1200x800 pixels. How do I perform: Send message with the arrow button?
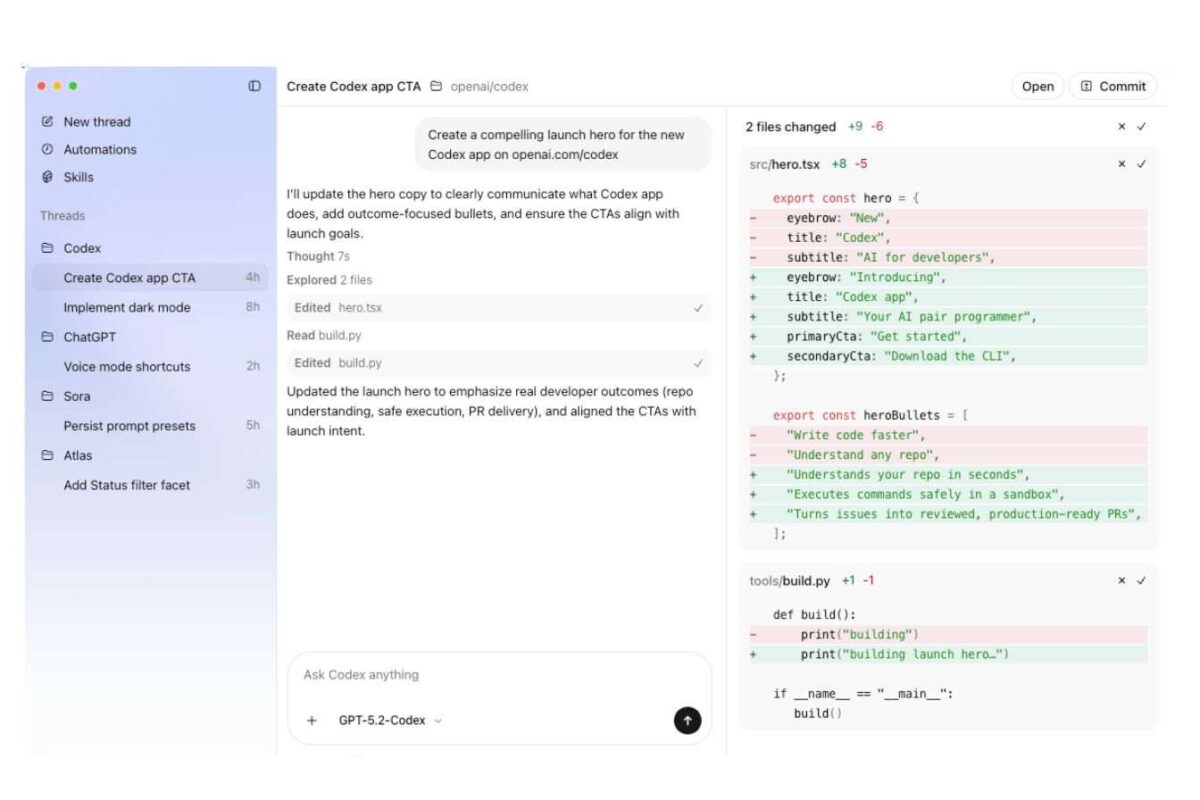[x=687, y=720]
